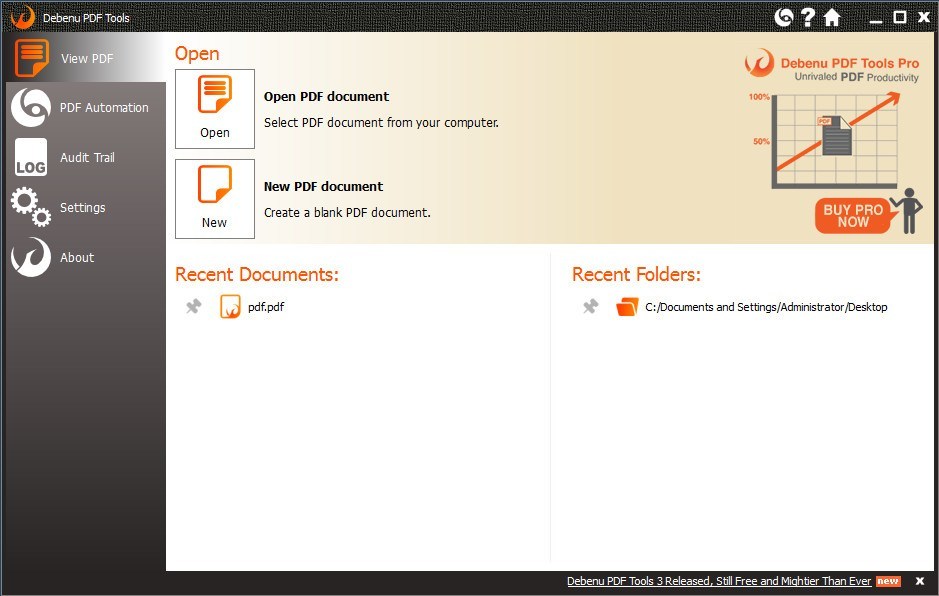
Task: Select the Audit Trail menu label
Action: click(87, 158)
